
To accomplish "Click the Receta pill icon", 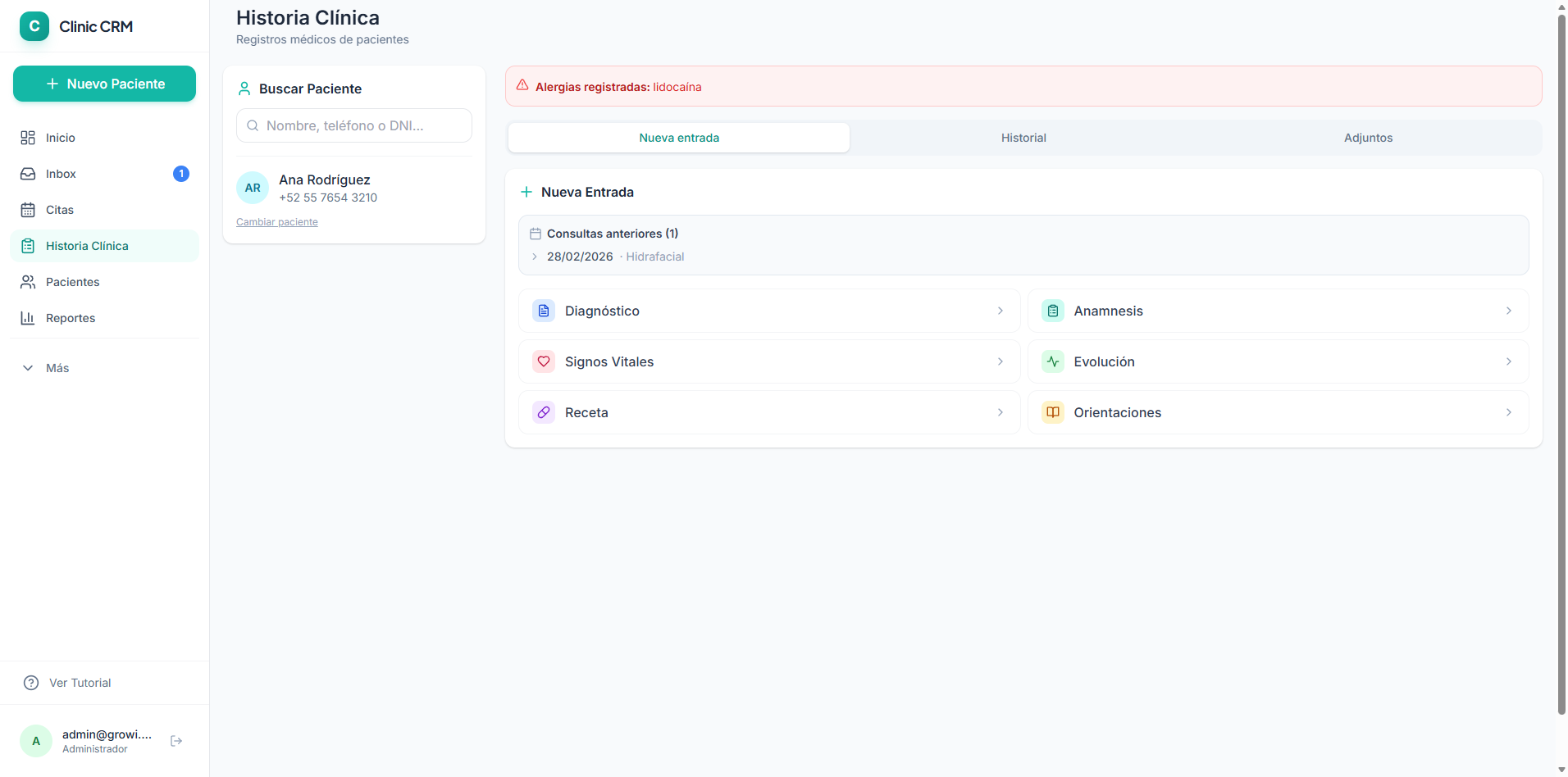I will (544, 412).
